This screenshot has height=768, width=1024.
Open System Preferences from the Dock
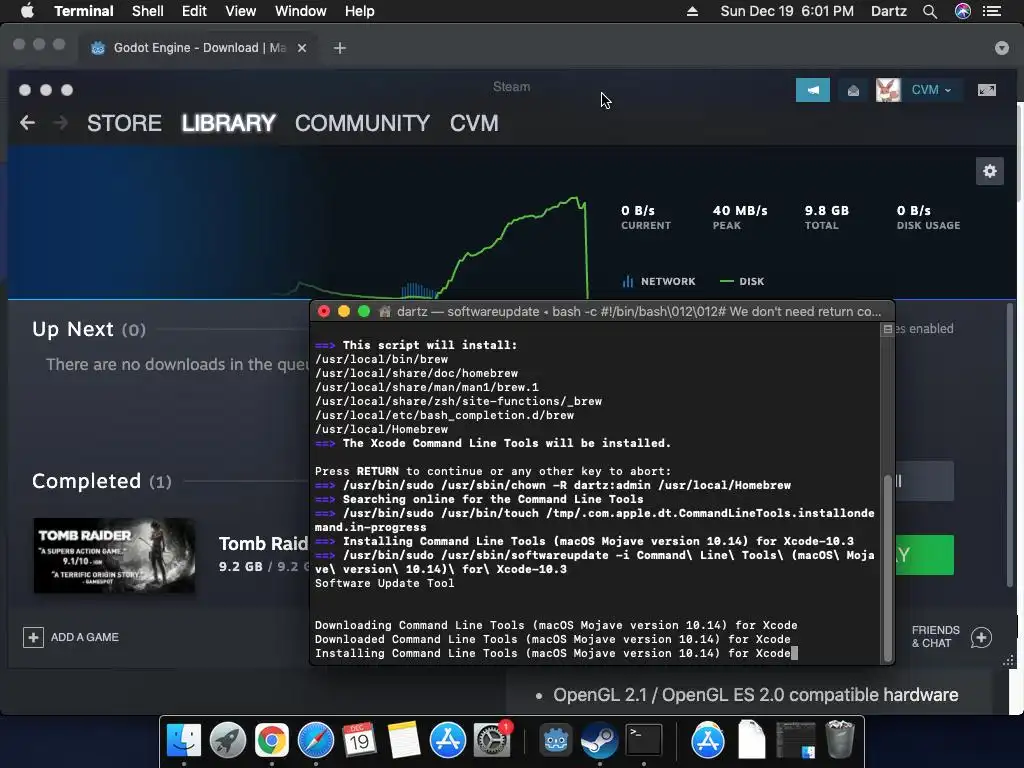(491, 741)
